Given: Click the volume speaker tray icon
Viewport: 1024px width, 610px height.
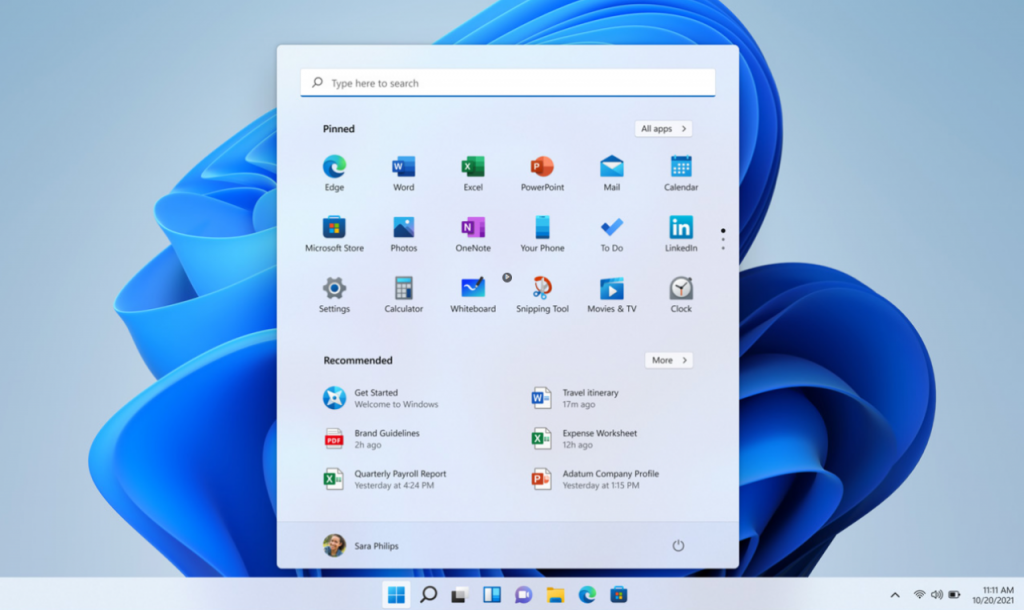Looking at the screenshot, I should (936, 594).
